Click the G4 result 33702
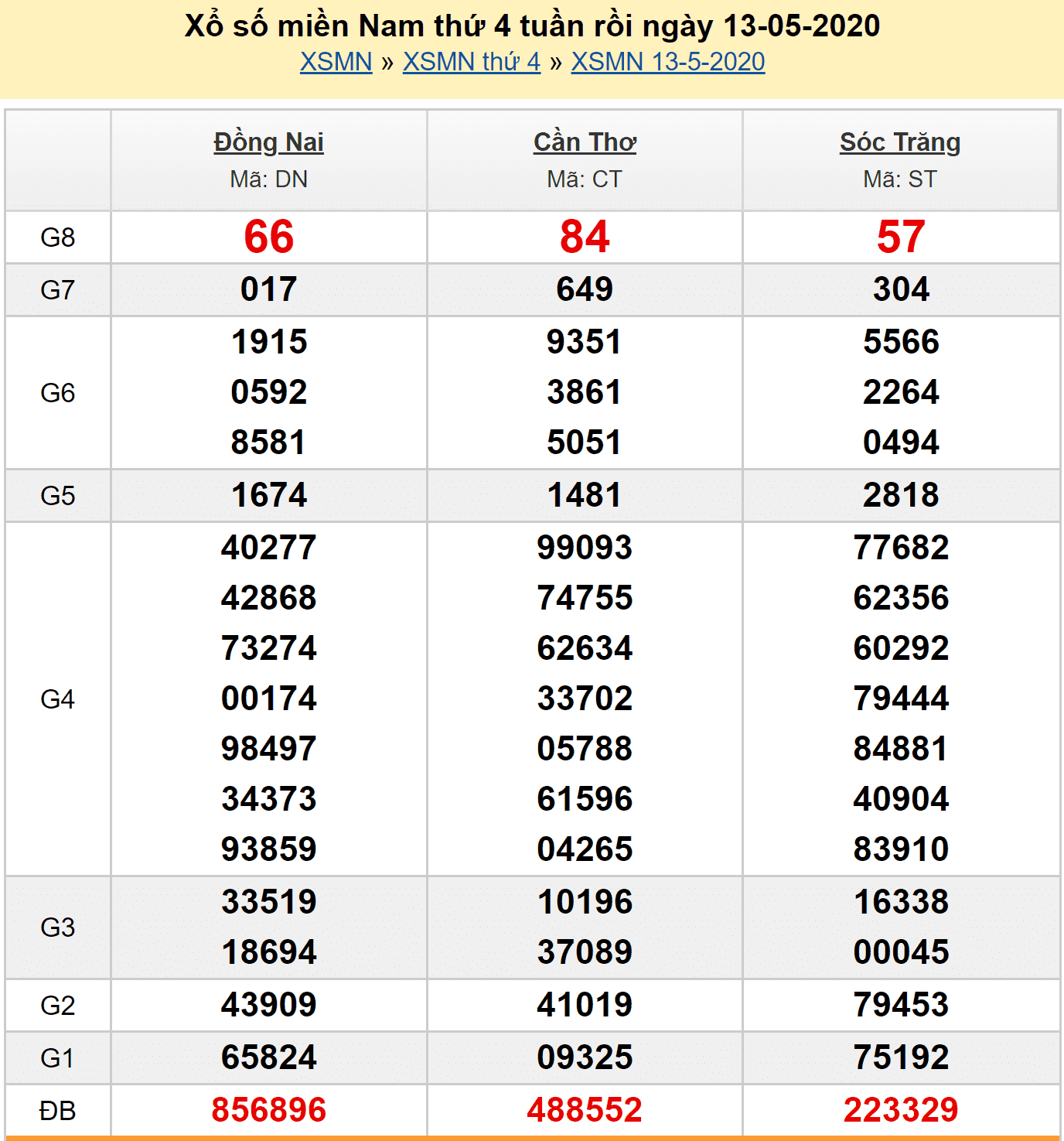The height and width of the screenshot is (1141, 1064). pos(585,699)
